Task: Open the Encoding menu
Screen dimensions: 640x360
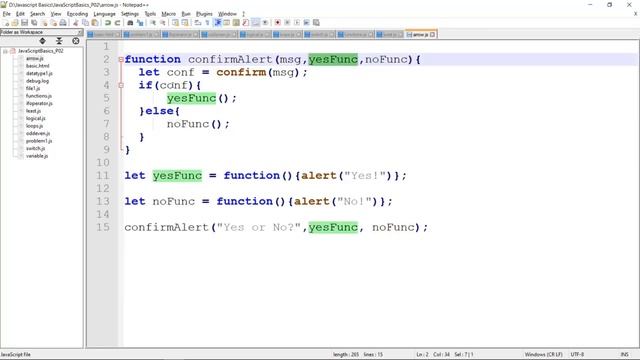Action: pos(77,14)
